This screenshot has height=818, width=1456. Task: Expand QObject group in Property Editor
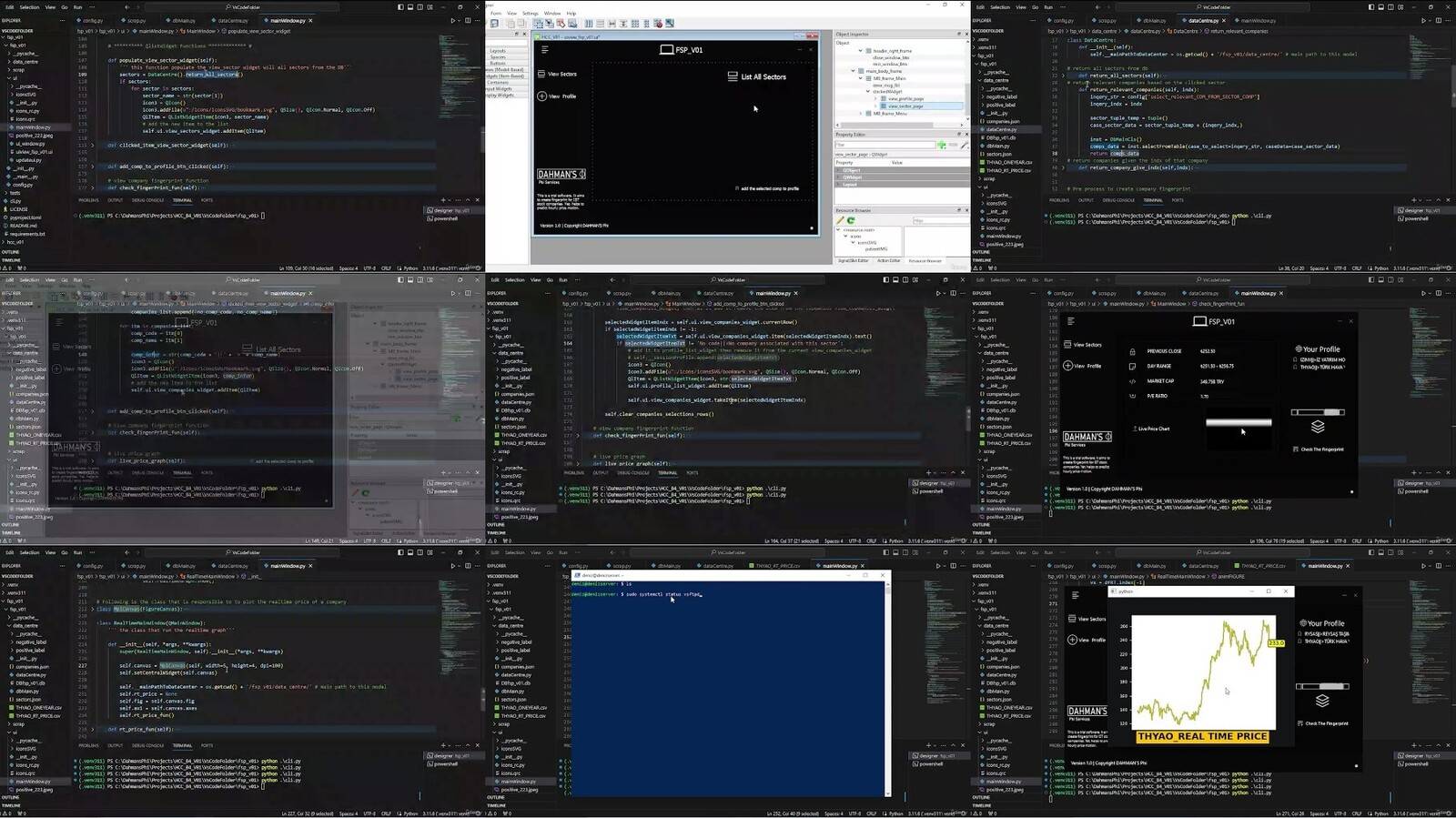pos(839,170)
